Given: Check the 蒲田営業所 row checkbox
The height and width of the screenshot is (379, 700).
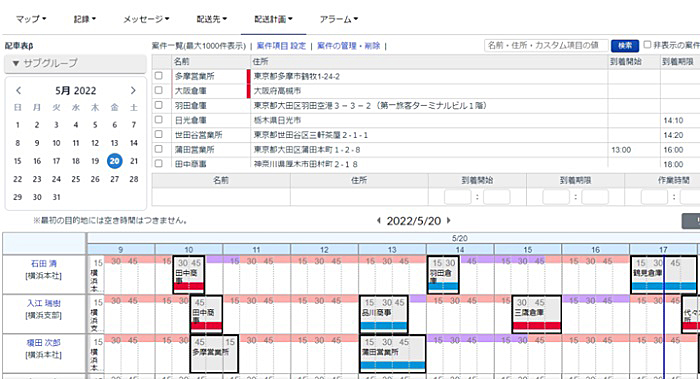Looking at the screenshot, I should [x=158, y=149].
